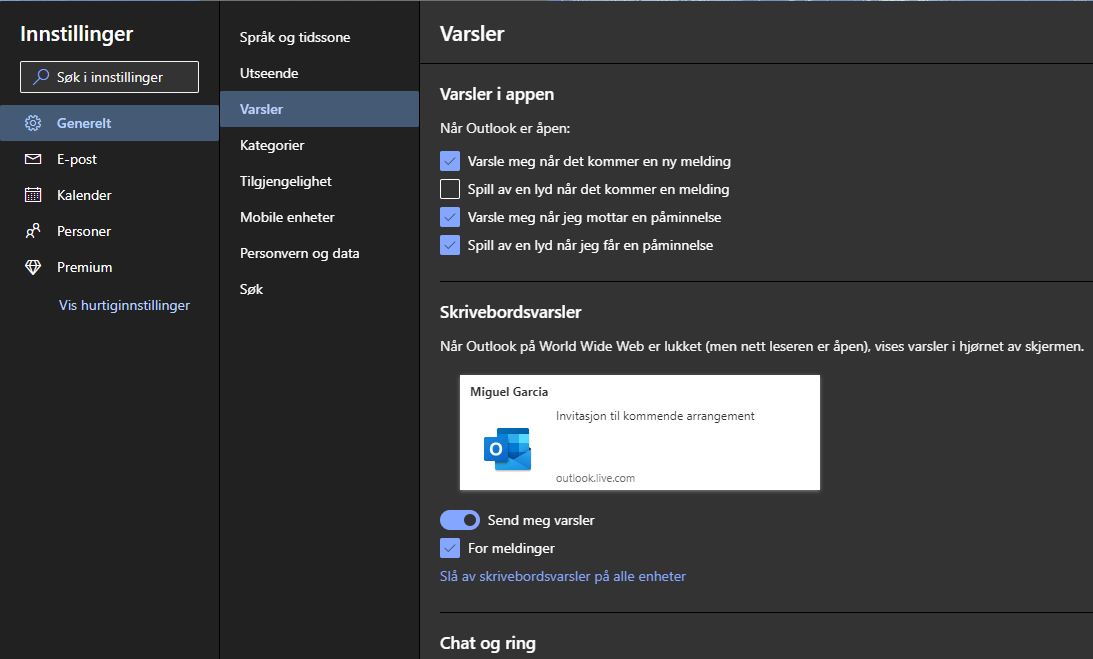Click the Generelt gear icon
This screenshot has width=1093, height=659.
point(33,123)
